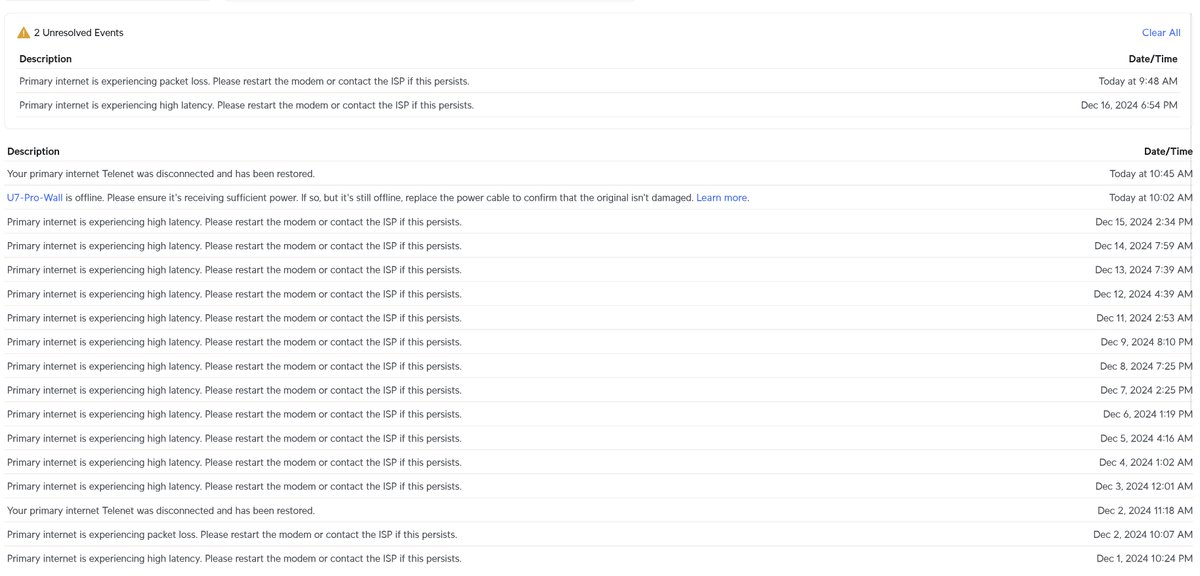
Task: Select the unresolved high latency event, Dec 16
Action: pos(599,105)
